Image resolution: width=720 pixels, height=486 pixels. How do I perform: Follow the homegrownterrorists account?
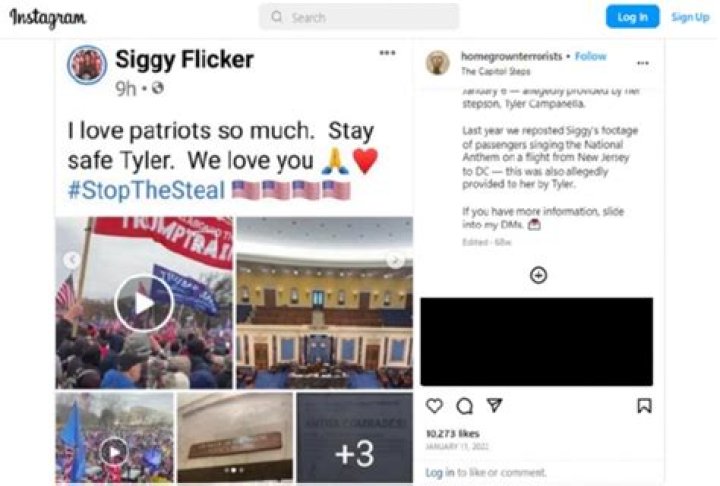591,57
